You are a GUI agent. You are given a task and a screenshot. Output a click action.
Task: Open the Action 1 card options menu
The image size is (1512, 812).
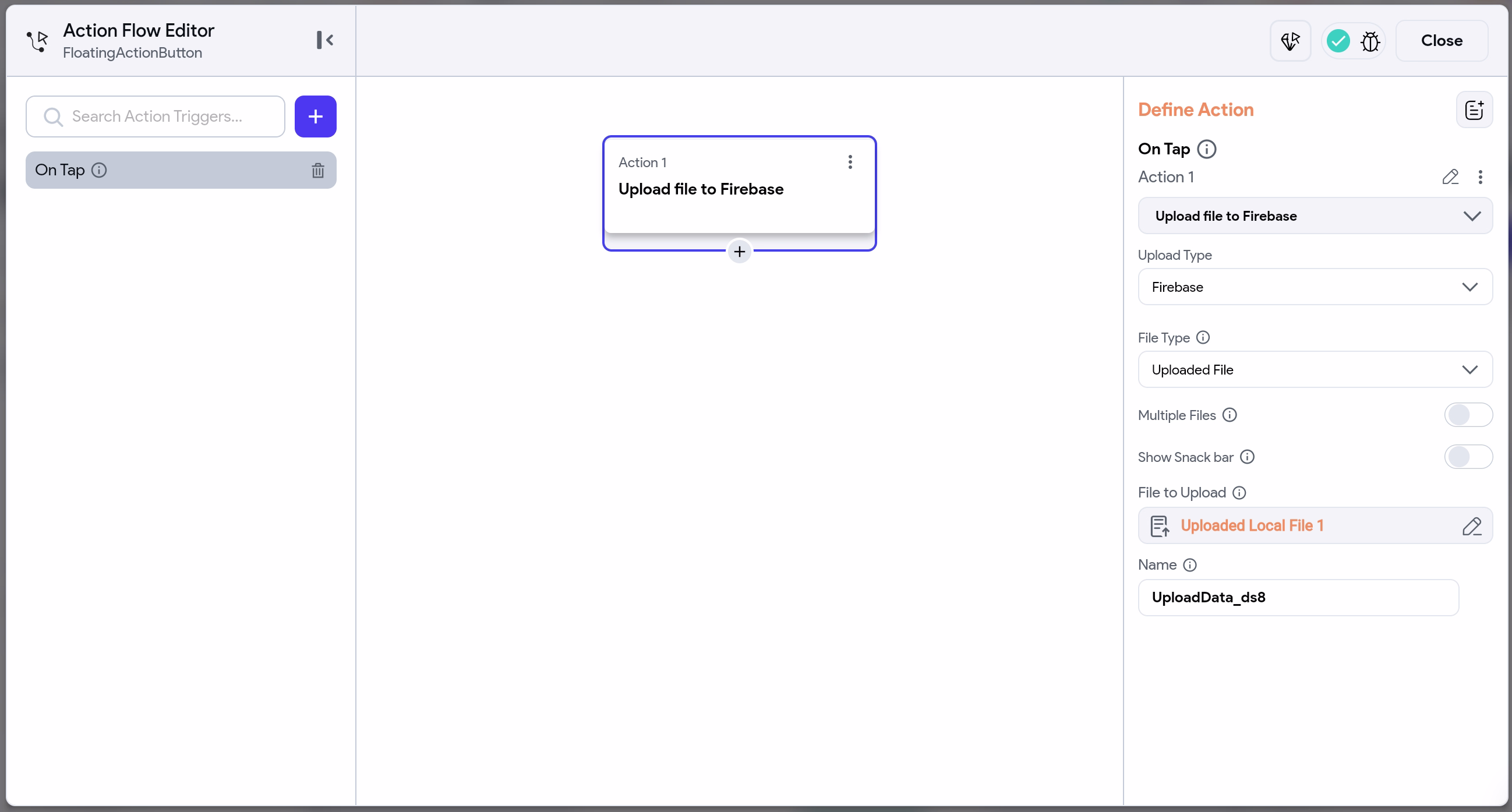[x=850, y=162]
